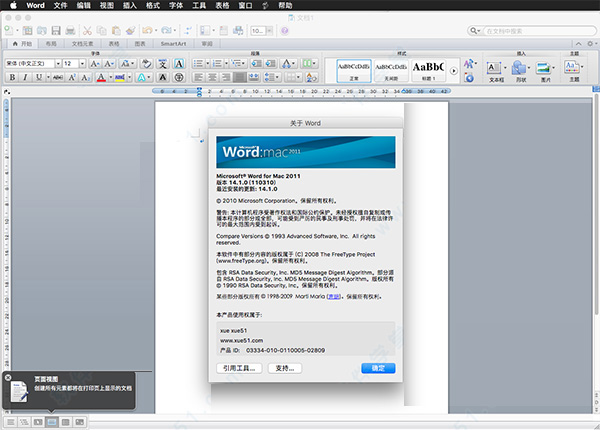Toggle character border A button
600x430 pixels.
tap(179, 64)
